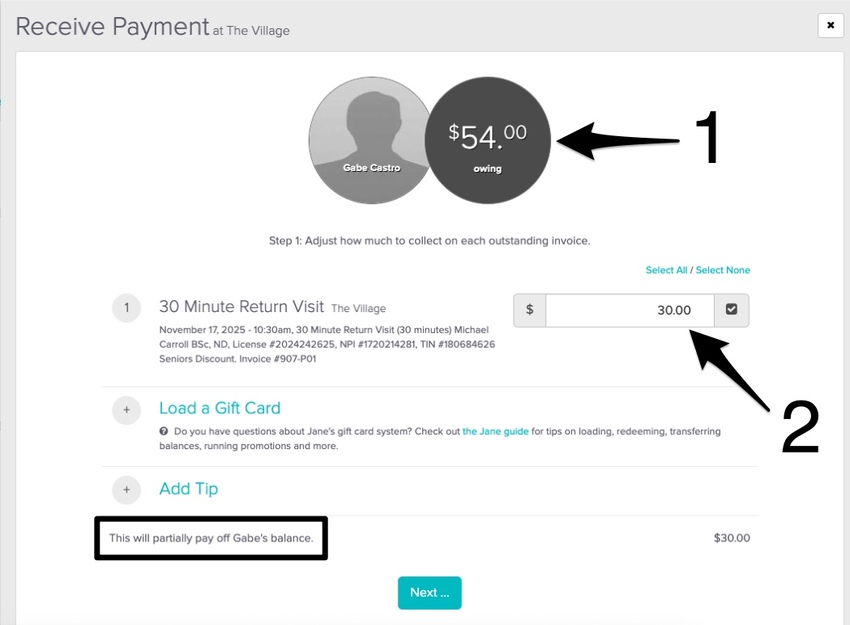Click the plus icon beside Add Tip
The image size is (850, 625).
point(127,490)
